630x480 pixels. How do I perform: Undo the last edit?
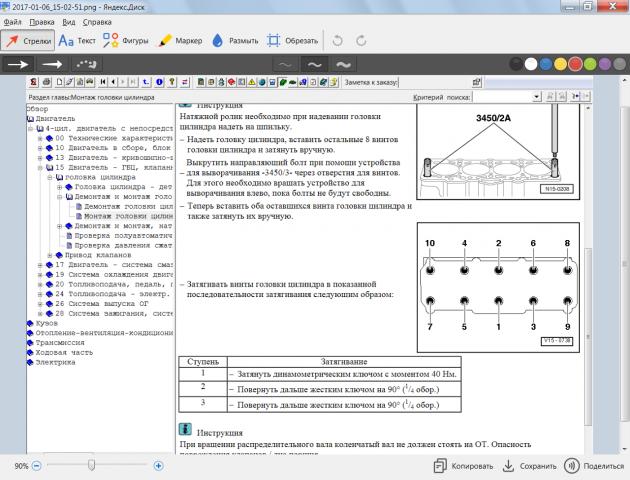[x=338, y=41]
